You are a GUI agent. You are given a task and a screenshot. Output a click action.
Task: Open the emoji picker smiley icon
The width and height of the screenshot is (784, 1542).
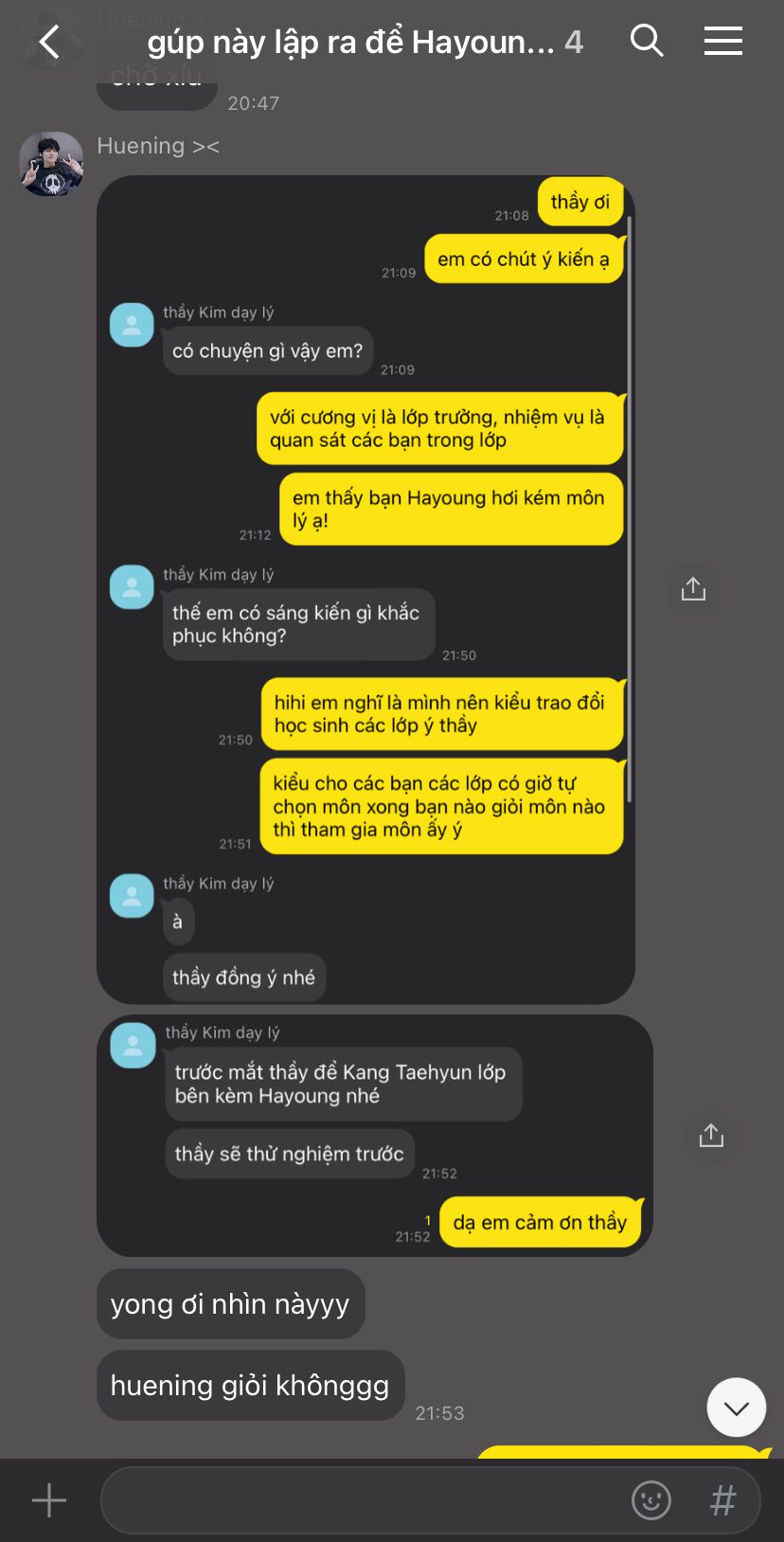(x=651, y=1500)
